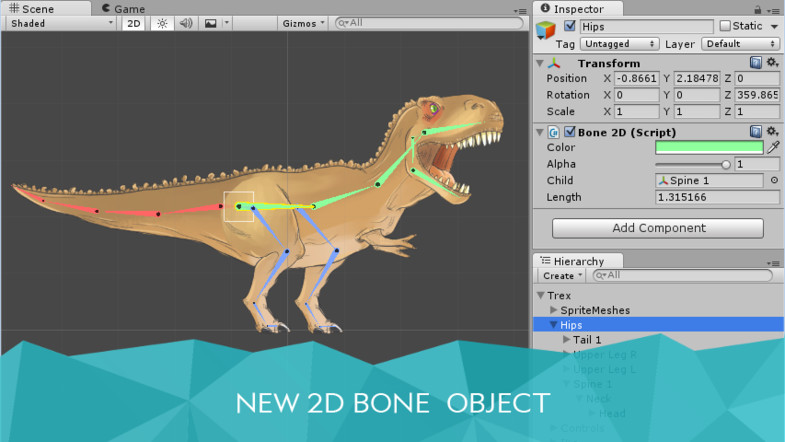
Task: Click the Alpha value field
Action: [757, 164]
